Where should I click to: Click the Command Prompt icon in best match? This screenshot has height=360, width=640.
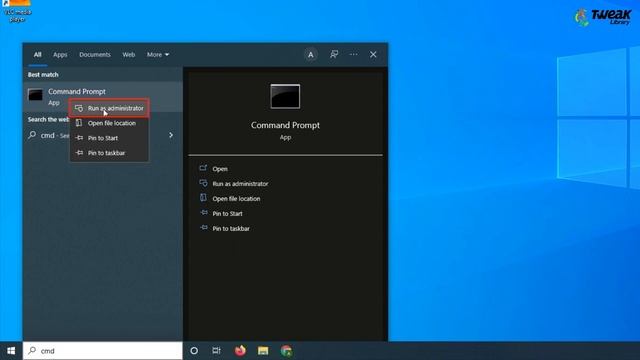tap(36, 95)
